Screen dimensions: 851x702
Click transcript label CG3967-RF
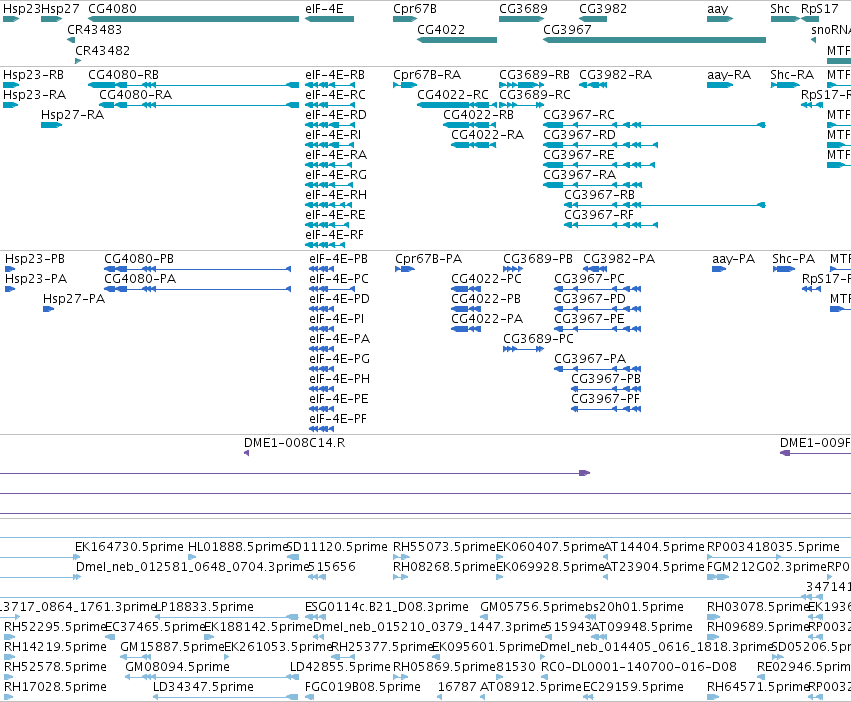[x=599, y=214]
